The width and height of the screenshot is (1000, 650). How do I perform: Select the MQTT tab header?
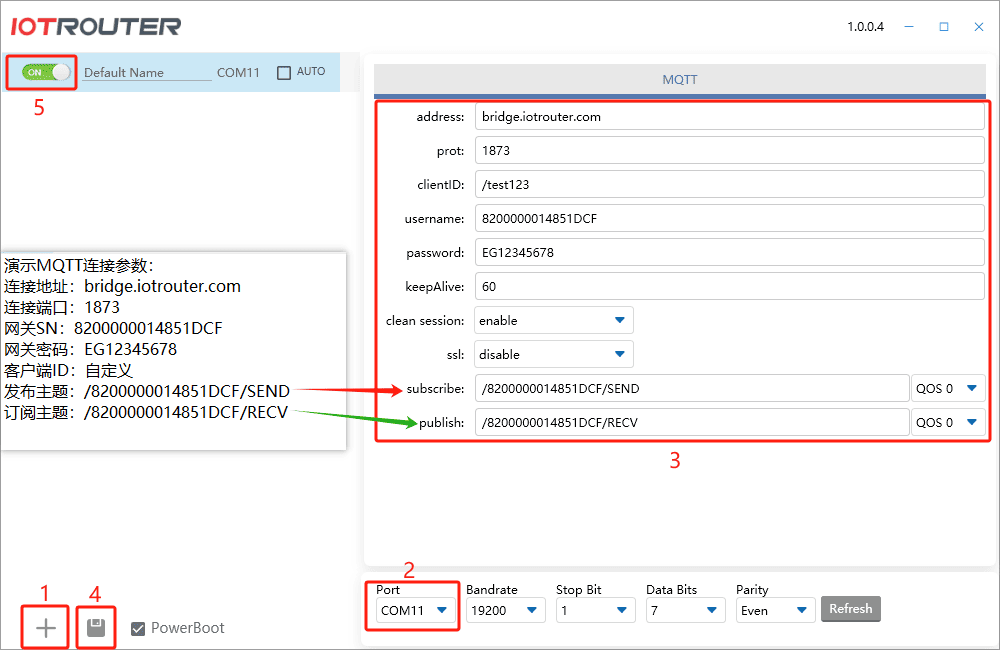click(x=680, y=79)
